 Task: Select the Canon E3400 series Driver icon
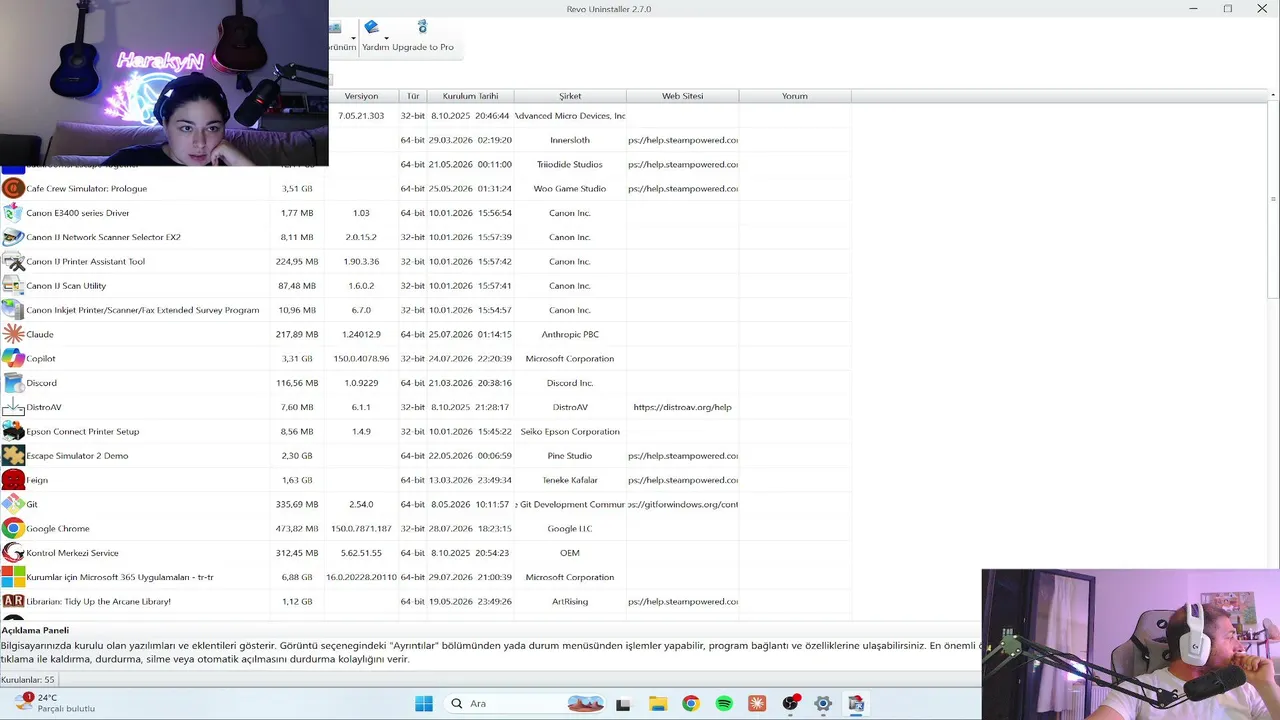(x=13, y=213)
